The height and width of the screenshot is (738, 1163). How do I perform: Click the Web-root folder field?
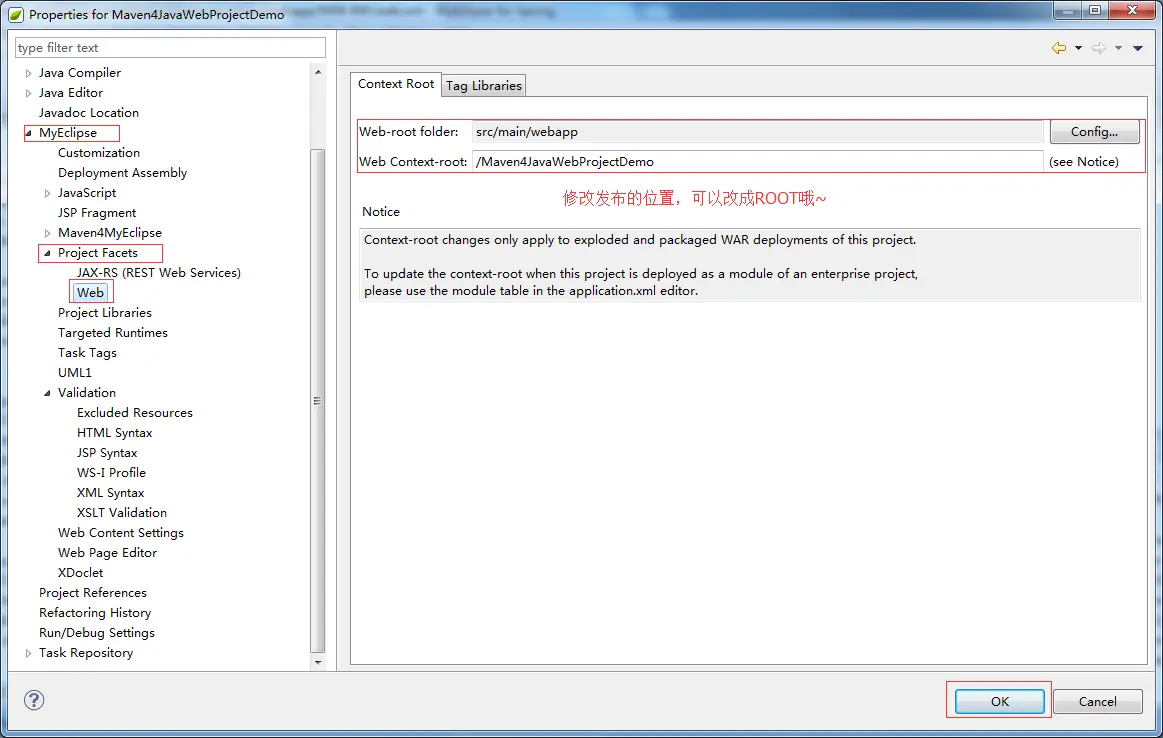click(757, 131)
